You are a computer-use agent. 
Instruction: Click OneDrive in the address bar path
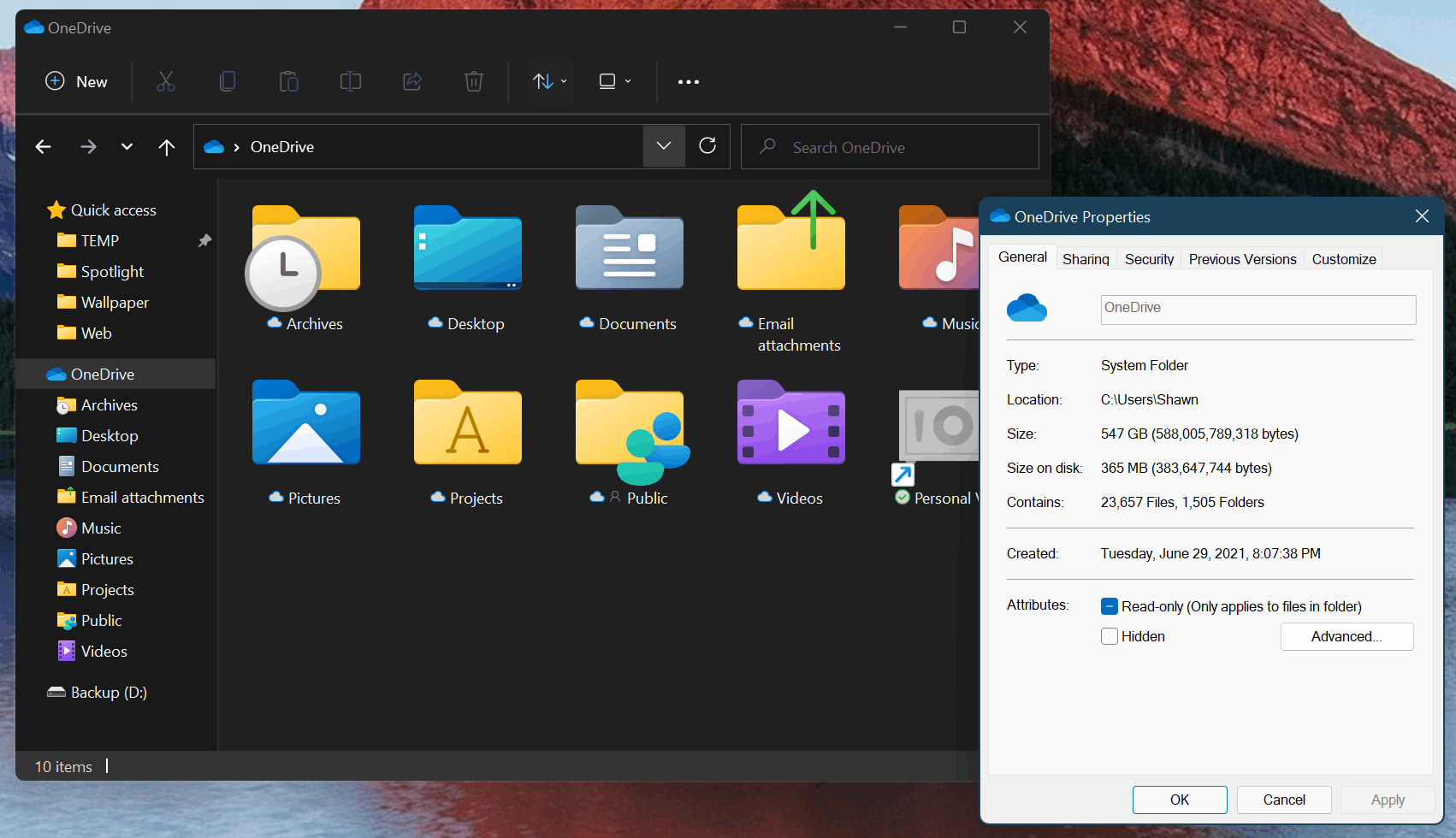point(282,147)
